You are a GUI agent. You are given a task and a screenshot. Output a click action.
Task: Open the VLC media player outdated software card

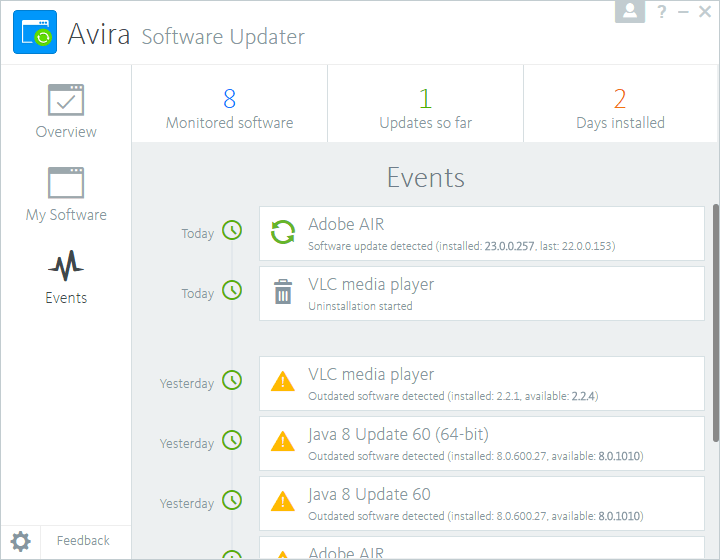click(x=482, y=384)
